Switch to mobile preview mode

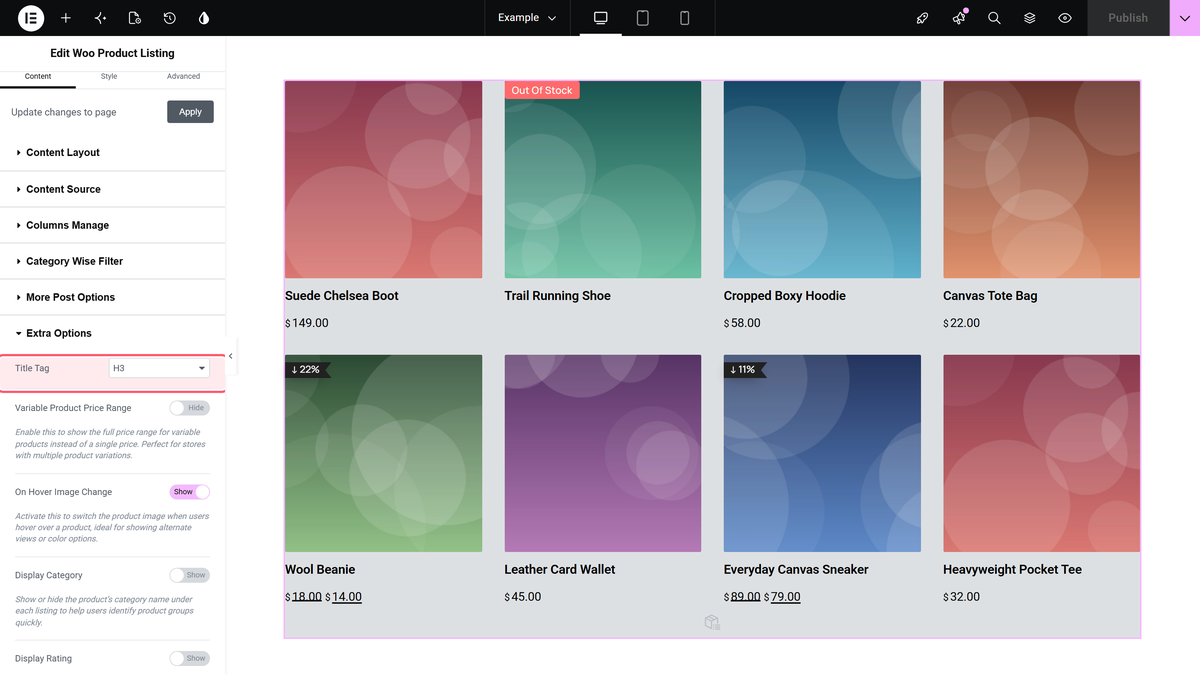coord(685,18)
